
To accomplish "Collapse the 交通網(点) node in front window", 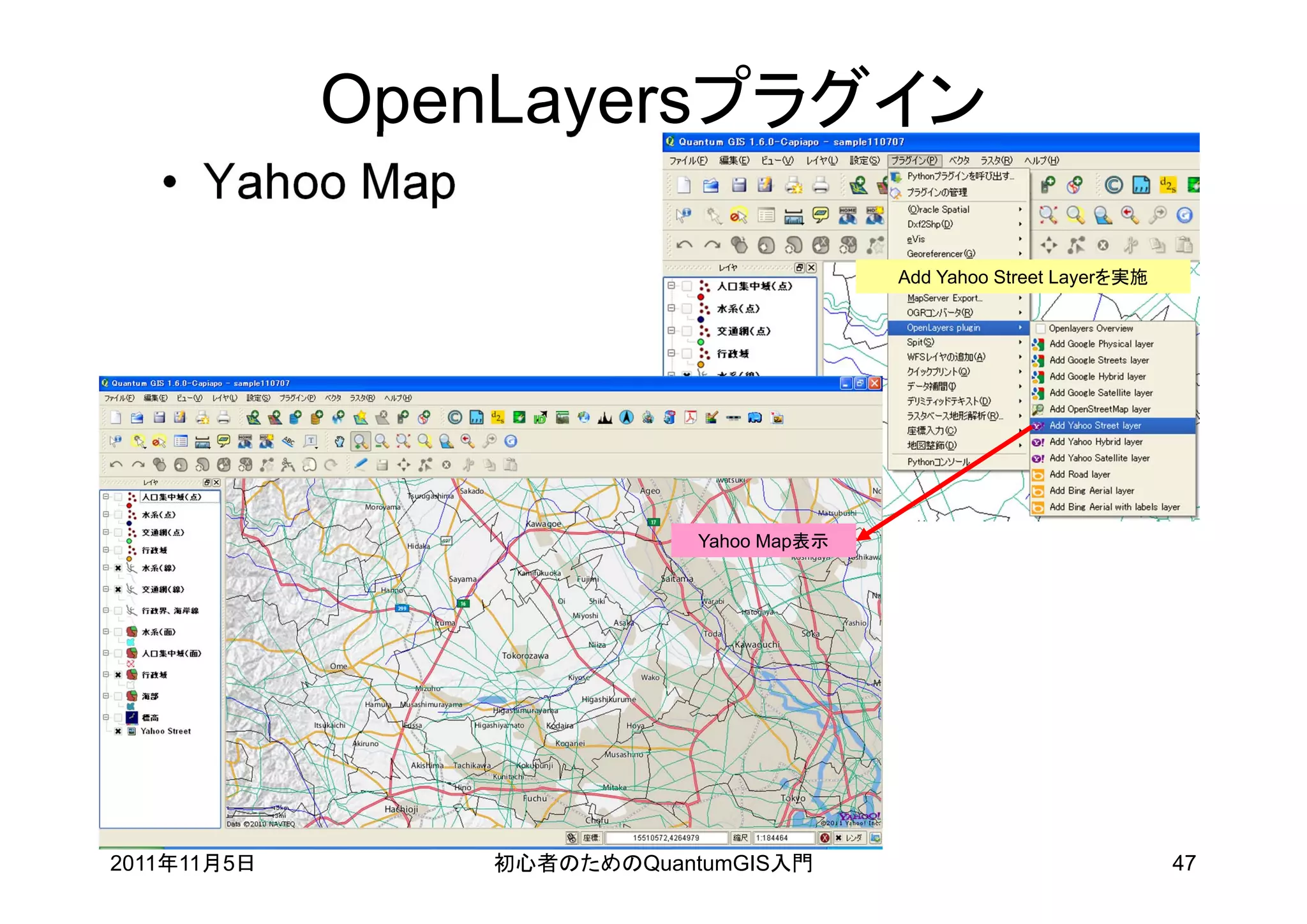I will (106, 532).
